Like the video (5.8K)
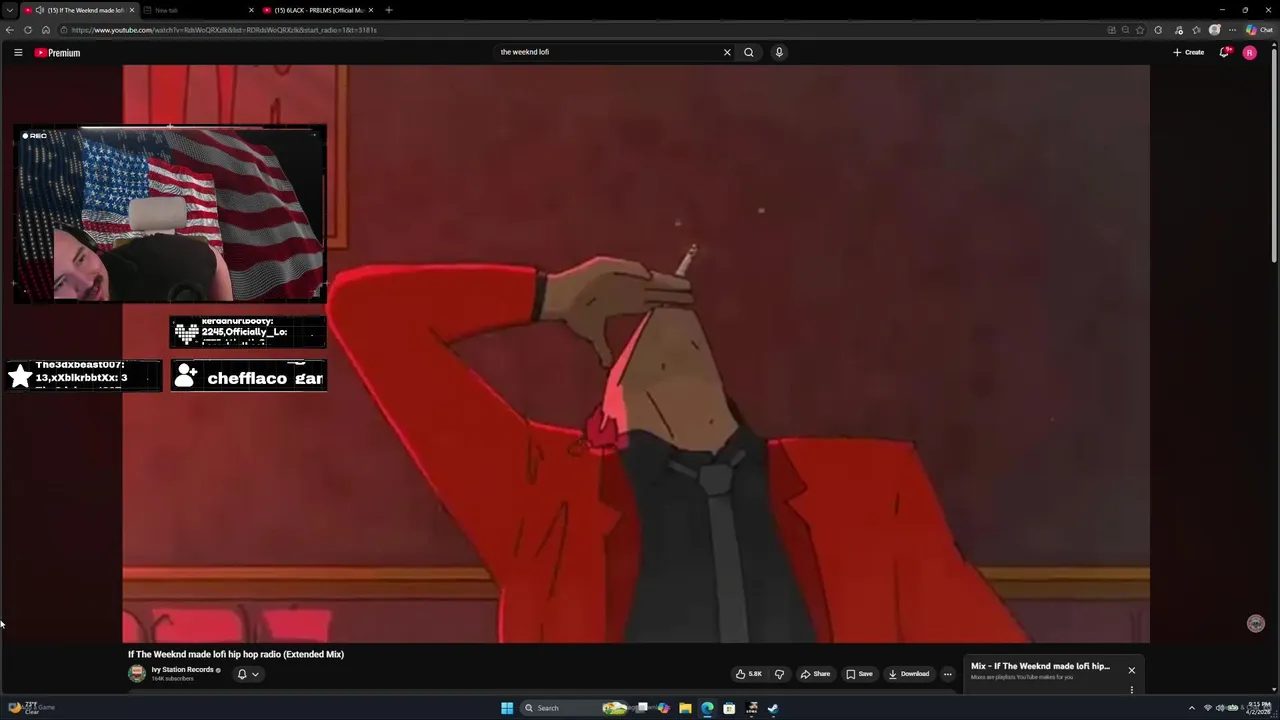This screenshot has height=720, width=1280. pos(749,674)
